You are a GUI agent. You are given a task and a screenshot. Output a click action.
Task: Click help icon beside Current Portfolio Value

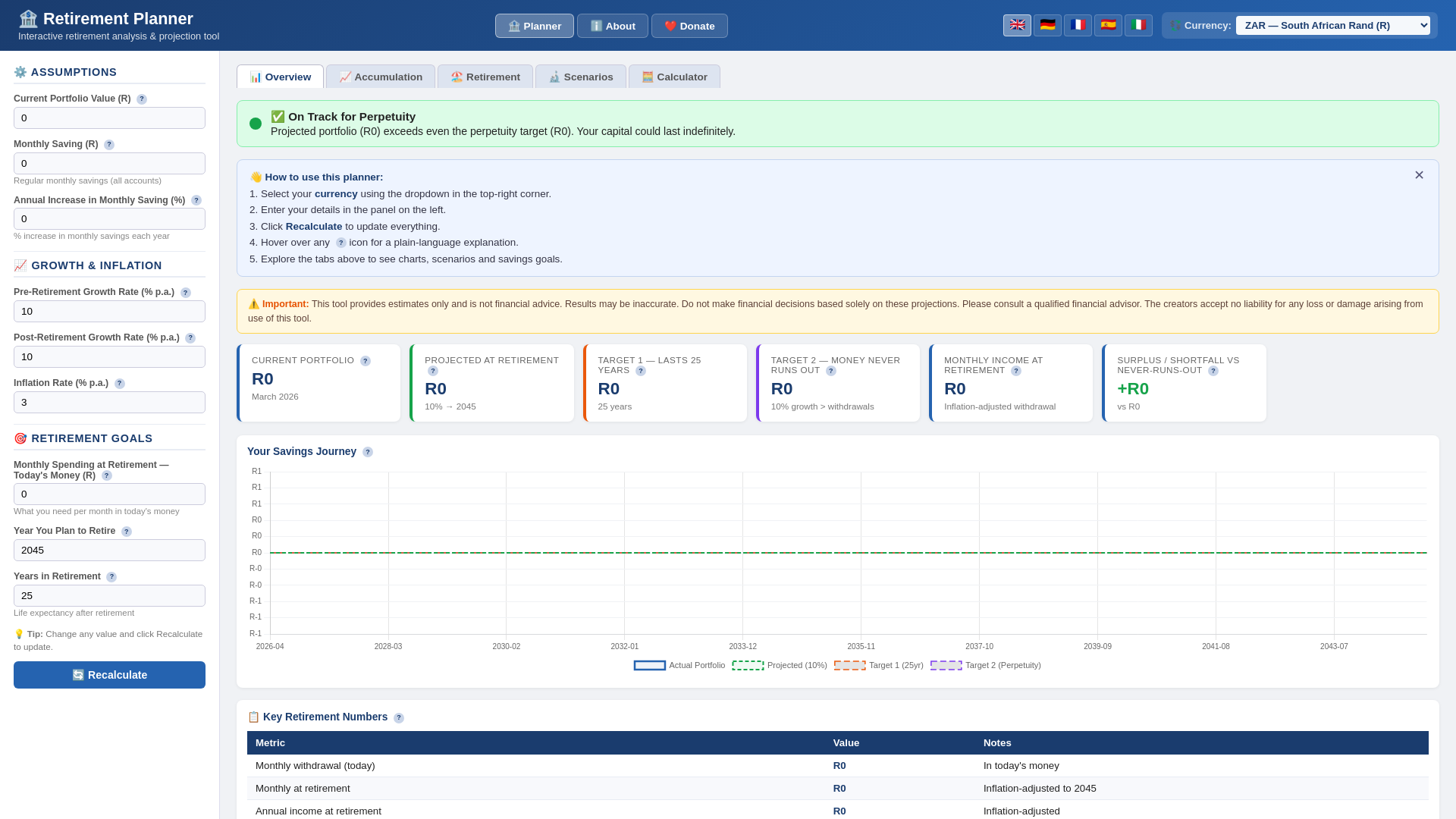coord(142,99)
